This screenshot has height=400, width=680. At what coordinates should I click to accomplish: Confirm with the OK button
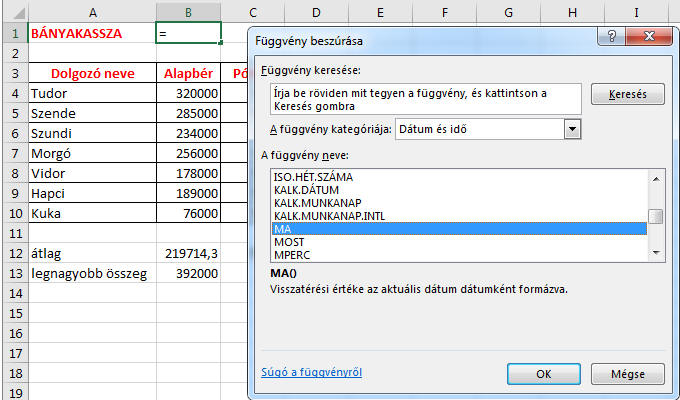point(543,374)
